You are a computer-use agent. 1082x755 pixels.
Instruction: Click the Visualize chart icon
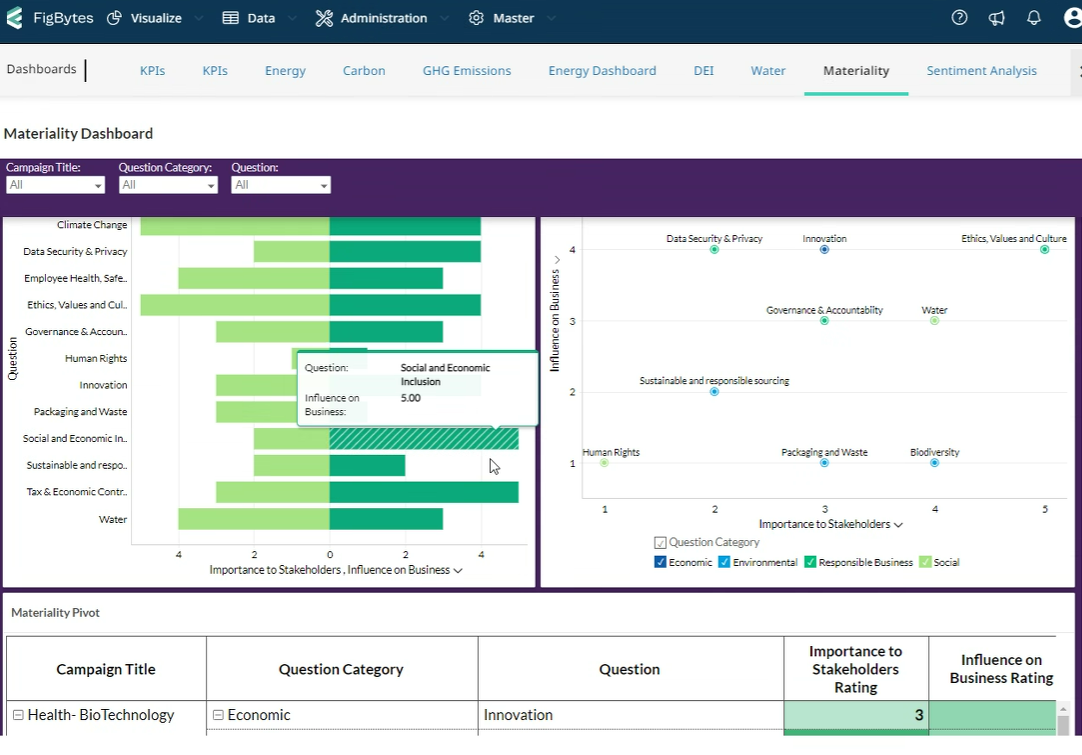click(x=114, y=18)
